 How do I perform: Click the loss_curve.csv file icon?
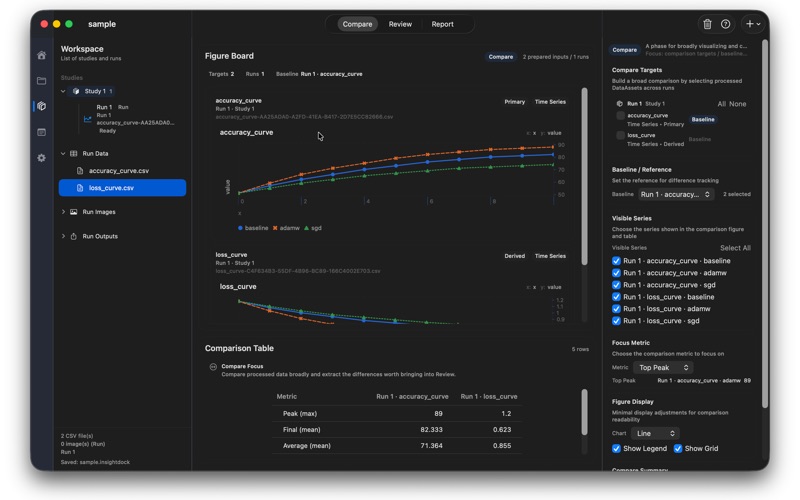click(80, 188)
